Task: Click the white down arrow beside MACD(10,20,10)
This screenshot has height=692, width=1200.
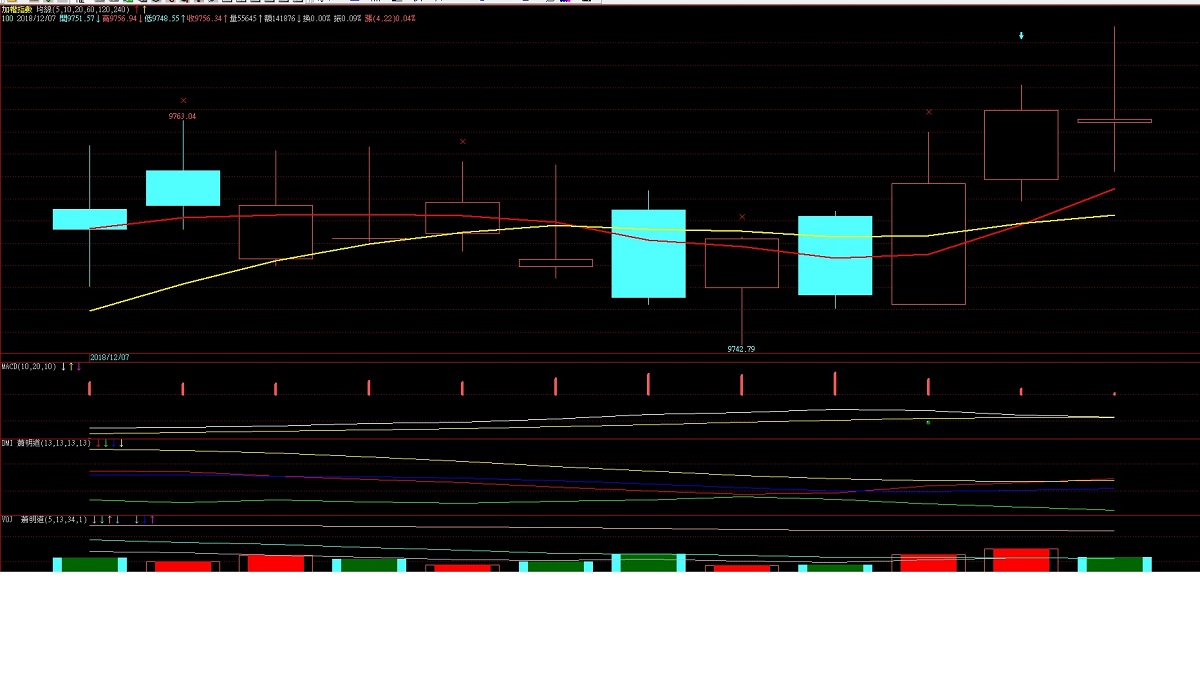Action: (x=63, y=367)
